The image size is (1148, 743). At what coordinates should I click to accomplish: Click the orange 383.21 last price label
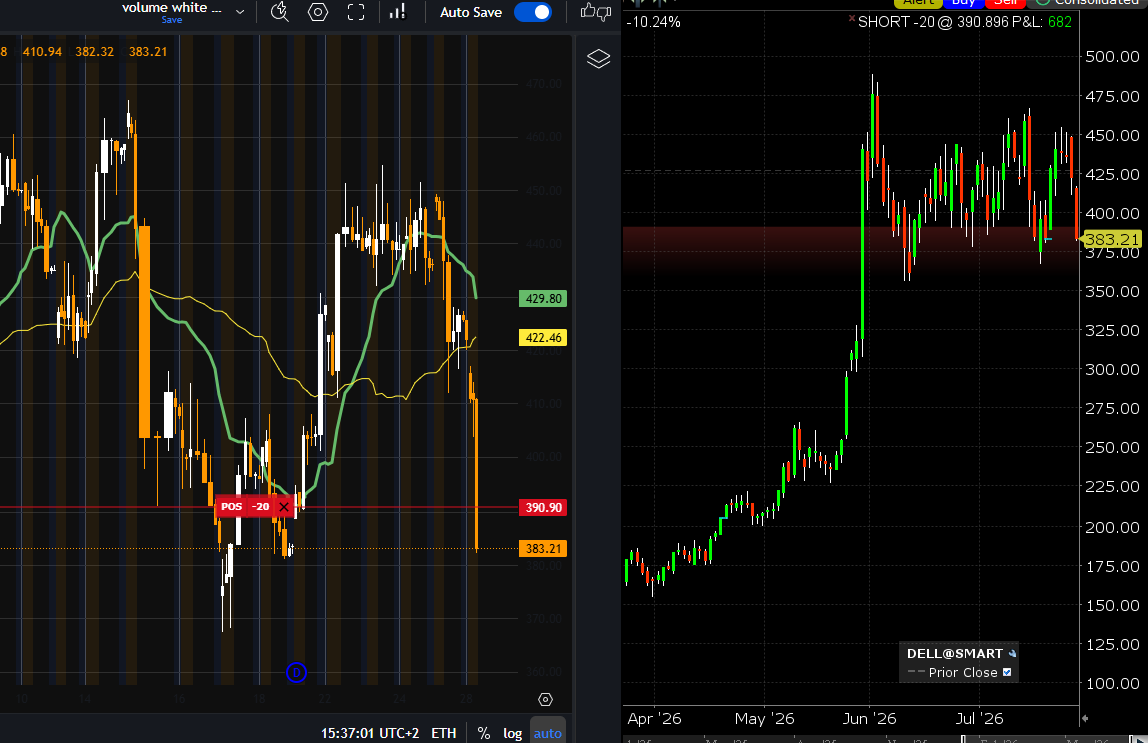tap(543, 548)
